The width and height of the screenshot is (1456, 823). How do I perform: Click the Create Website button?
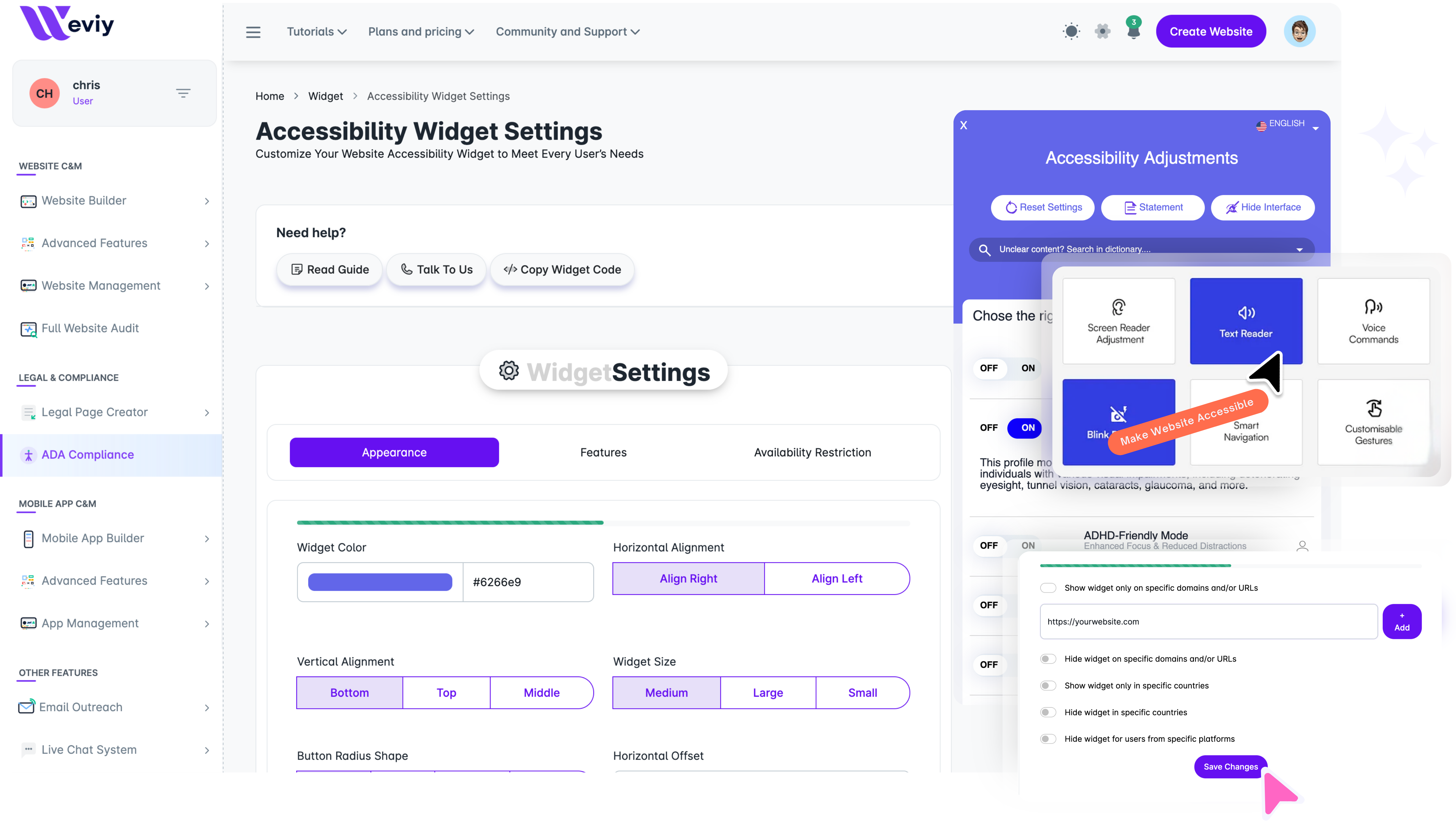pos(1210,32)
